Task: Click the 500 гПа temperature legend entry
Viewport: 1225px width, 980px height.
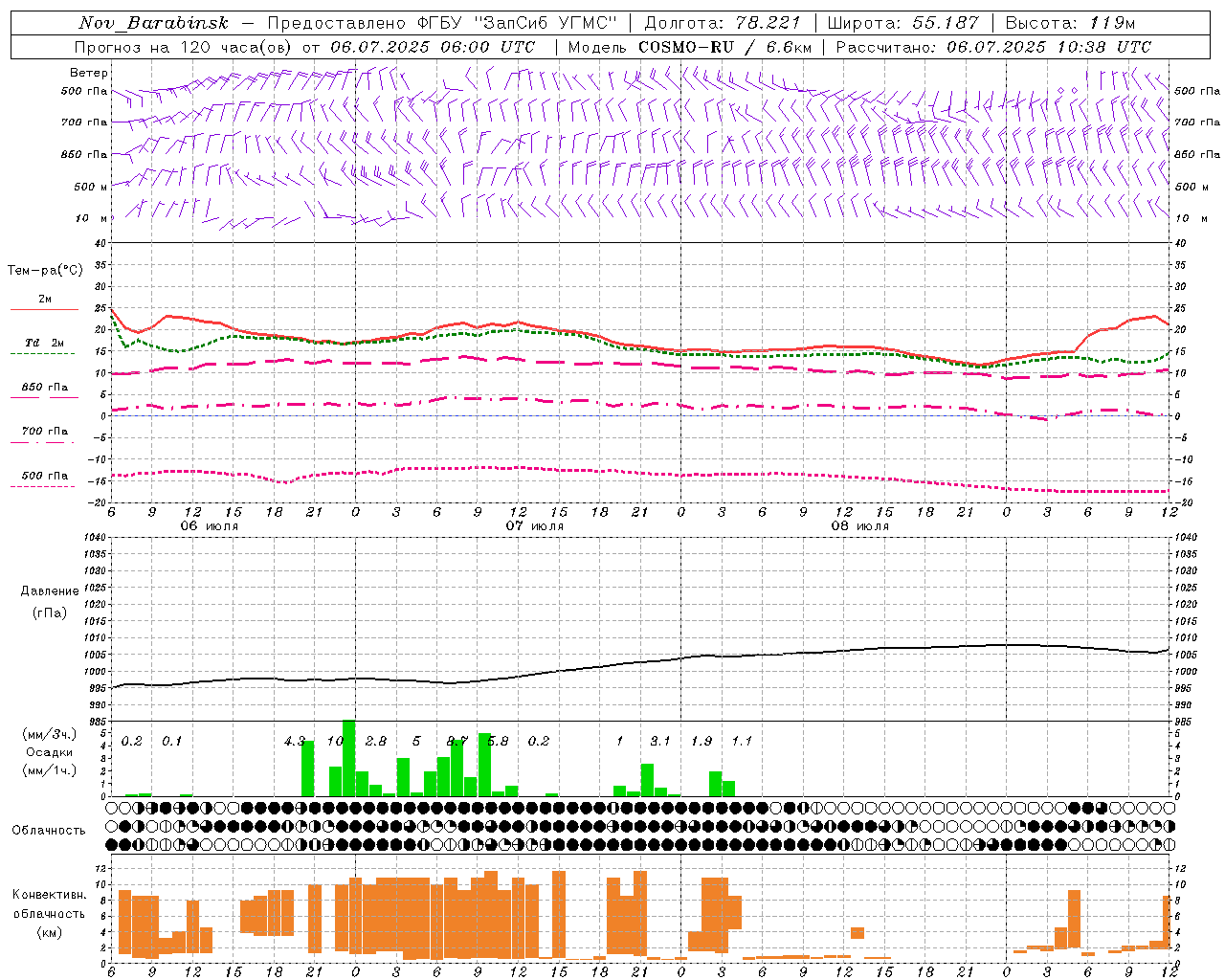Action: pos(45,476)
